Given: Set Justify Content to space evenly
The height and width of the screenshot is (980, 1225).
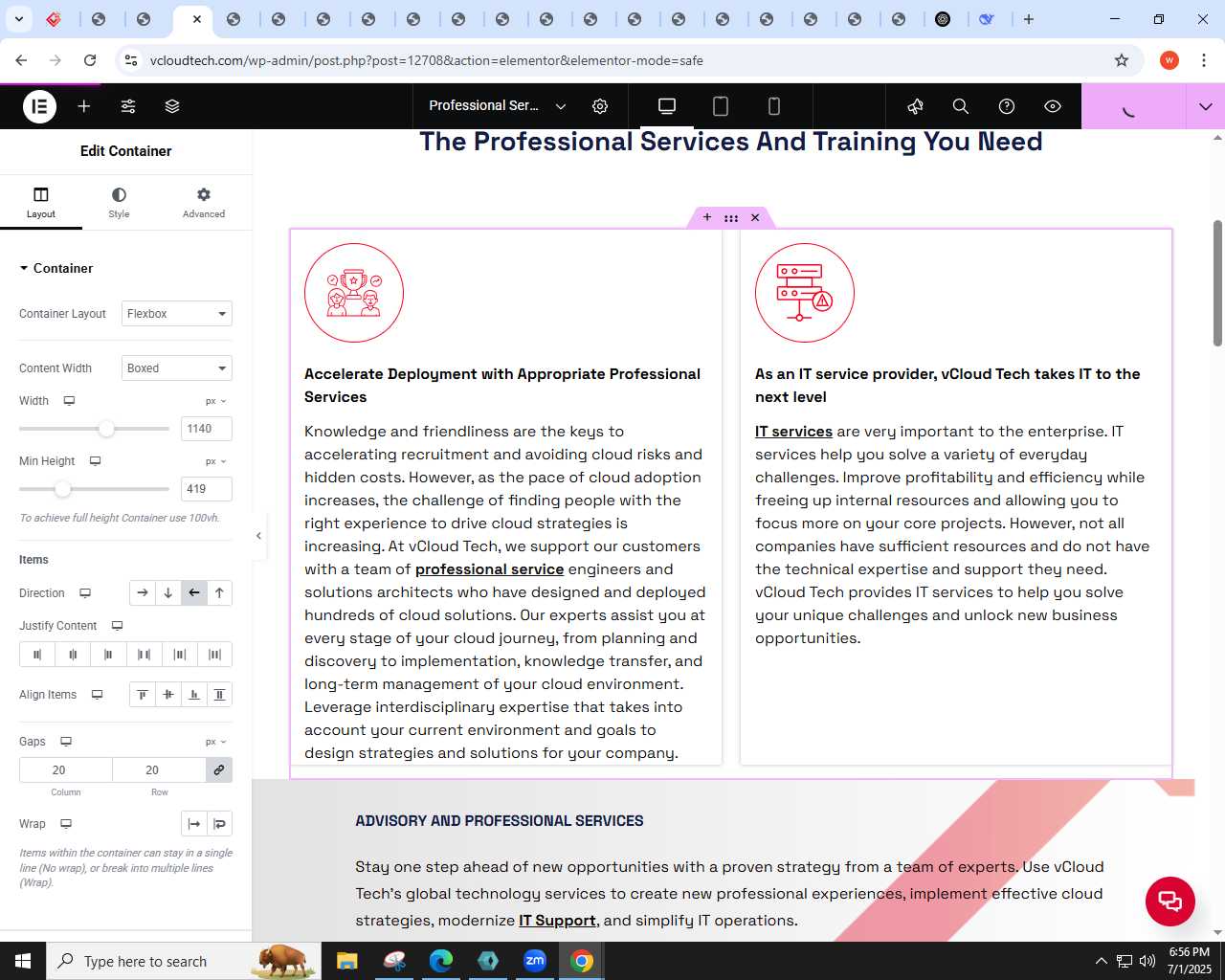Looking at the screenshot, I should 214,655.
